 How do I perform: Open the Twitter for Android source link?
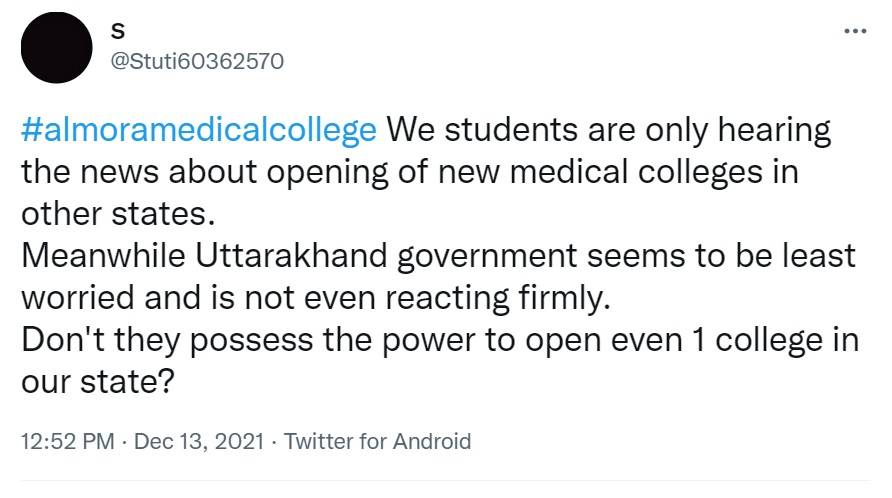[x=377, y=441]
